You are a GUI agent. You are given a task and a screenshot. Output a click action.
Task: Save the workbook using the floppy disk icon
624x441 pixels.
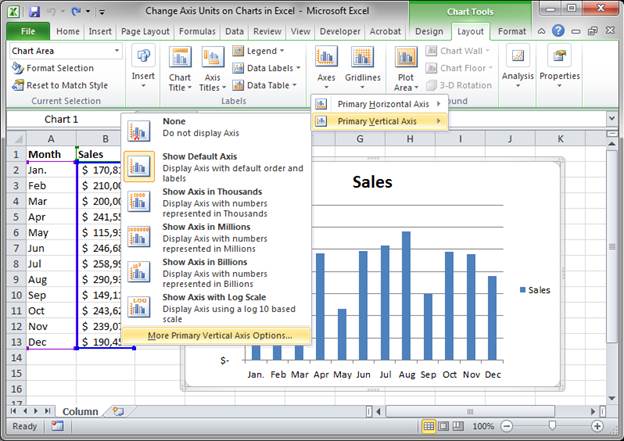tap(34, 12)
